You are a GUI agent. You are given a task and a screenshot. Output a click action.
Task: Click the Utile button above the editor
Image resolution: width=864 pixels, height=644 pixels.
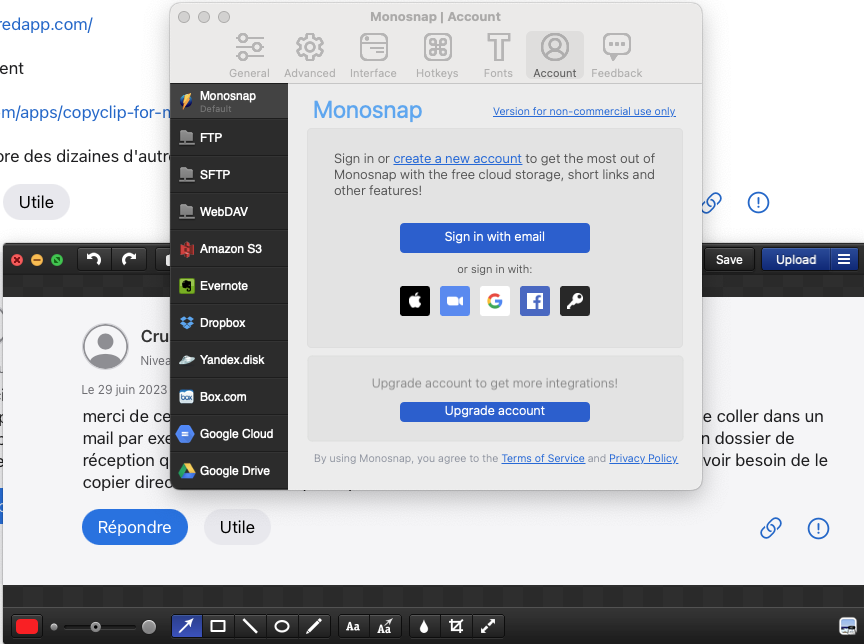(x=36, y=202)
